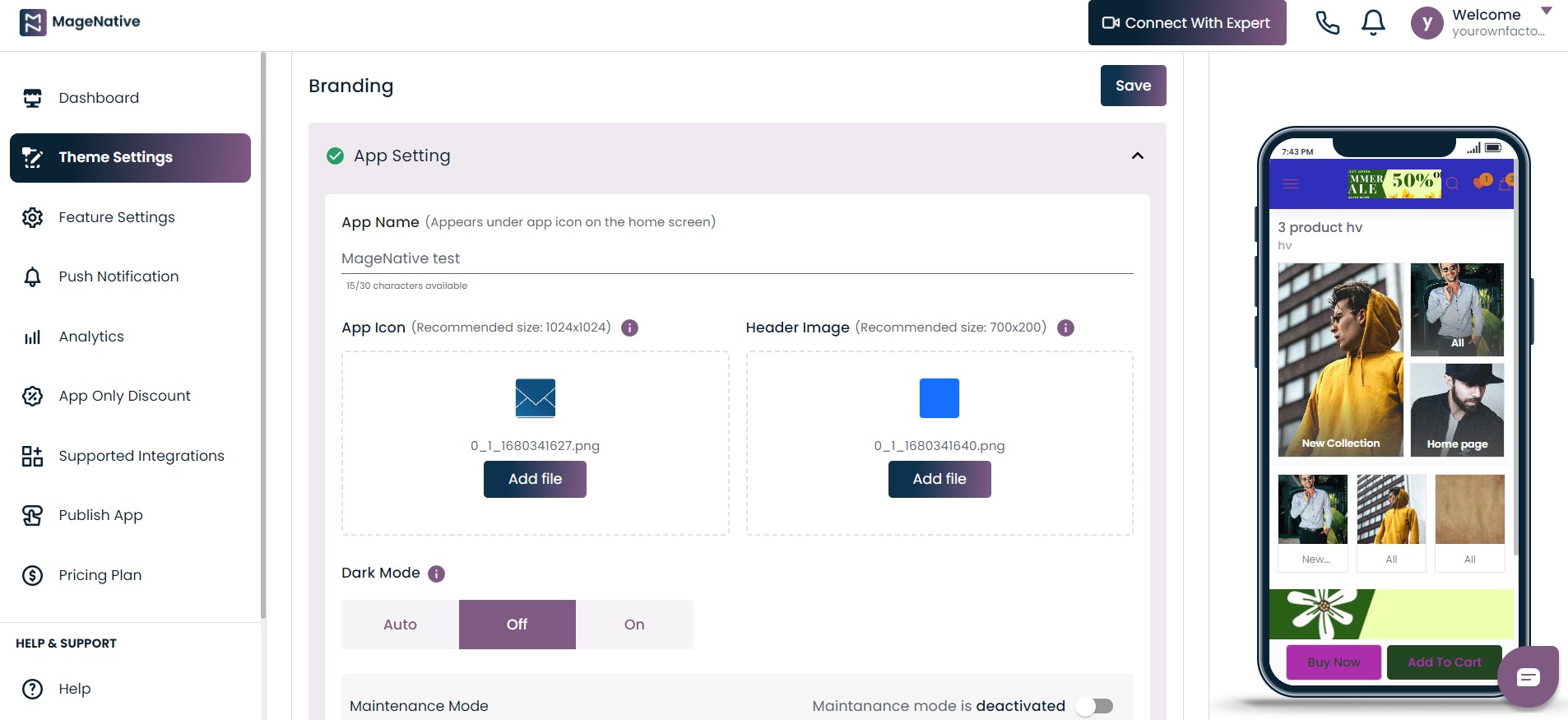Click the Theme Settings paintbrush icon
Screen dimensions: 1568x720
click(x=32, y=158)
